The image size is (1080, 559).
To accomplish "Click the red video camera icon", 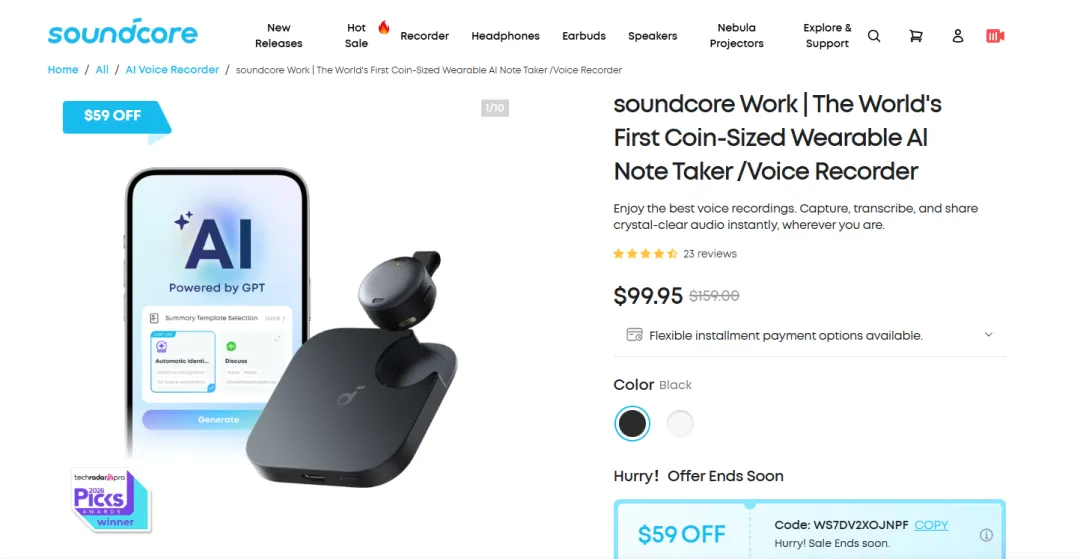I will click(x=994, y=36).
